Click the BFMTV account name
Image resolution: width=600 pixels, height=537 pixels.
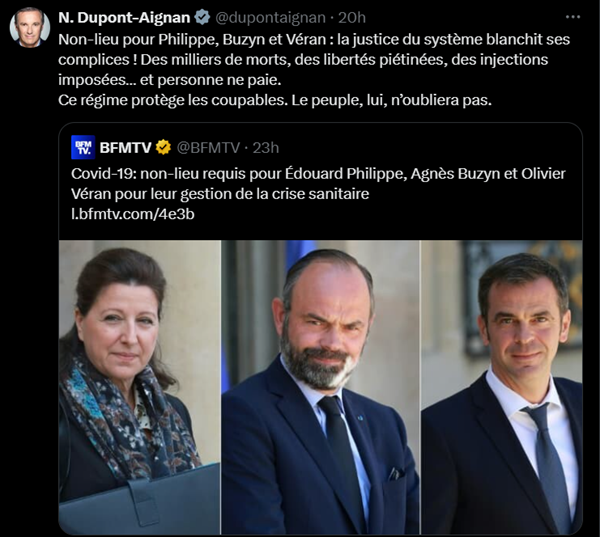tap(126, 148)
